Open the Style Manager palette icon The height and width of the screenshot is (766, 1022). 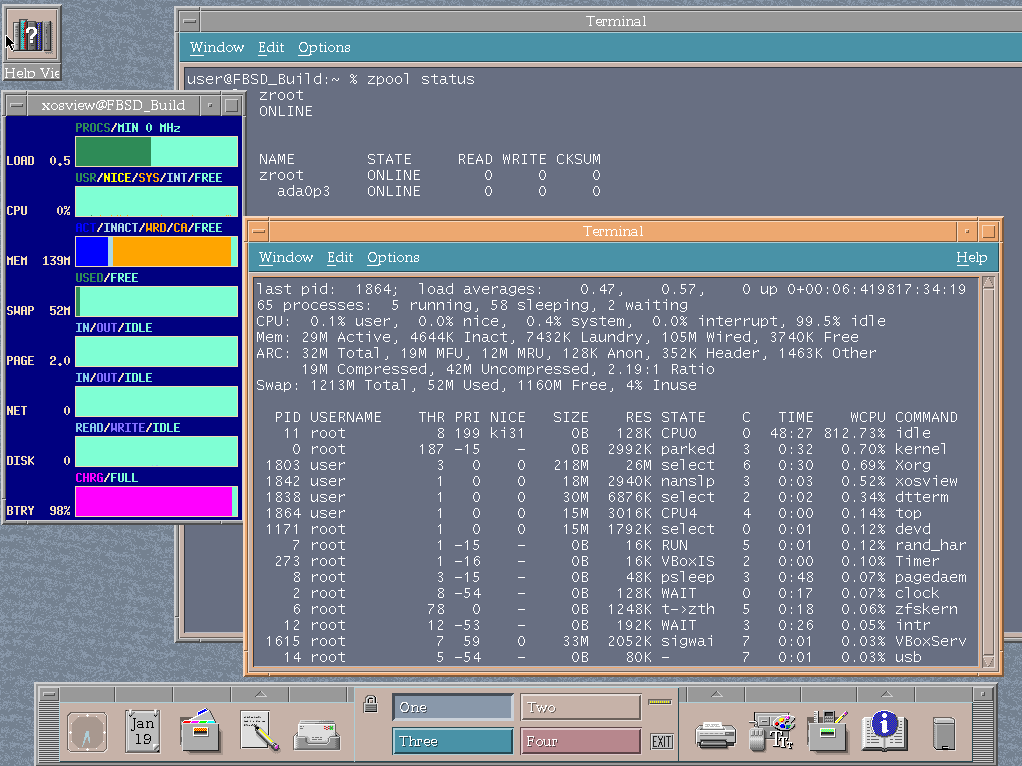click(x=772, y=732)
